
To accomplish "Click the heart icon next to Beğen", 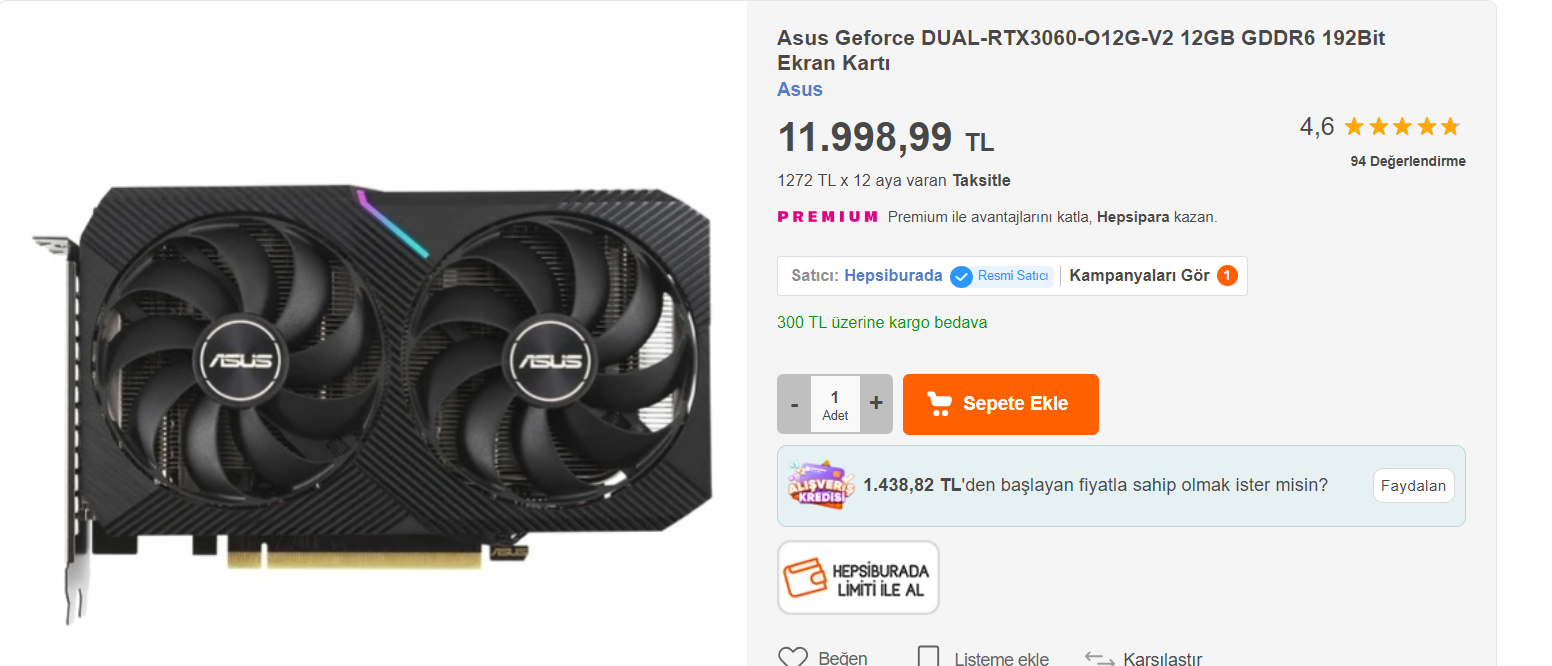I will pyautogui.click(x=793, y=657).
